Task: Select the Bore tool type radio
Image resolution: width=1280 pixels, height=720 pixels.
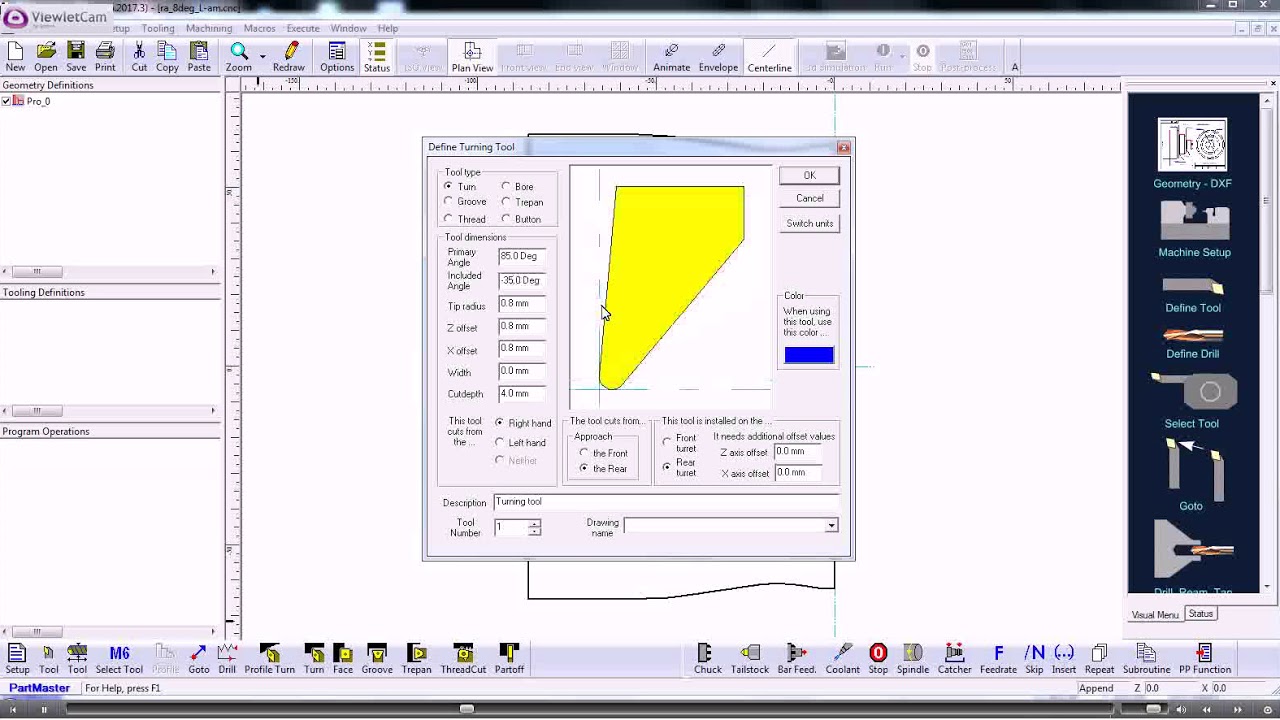Action: tap(506, 186)
